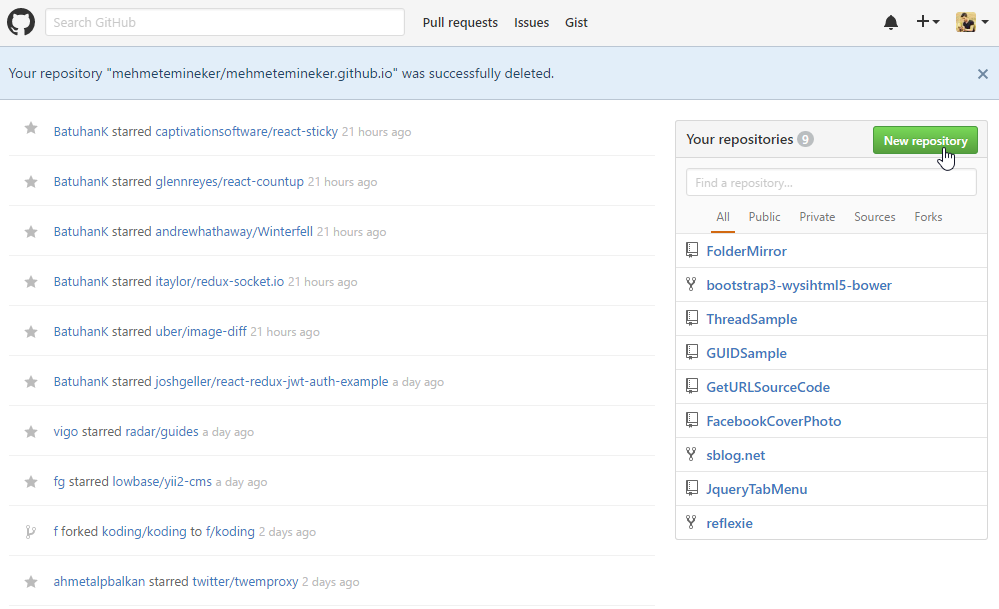The width and height of the screenshot is (999, 609).
Task: Click star icon on radar/guides event
Action: (x=31, y=432)
